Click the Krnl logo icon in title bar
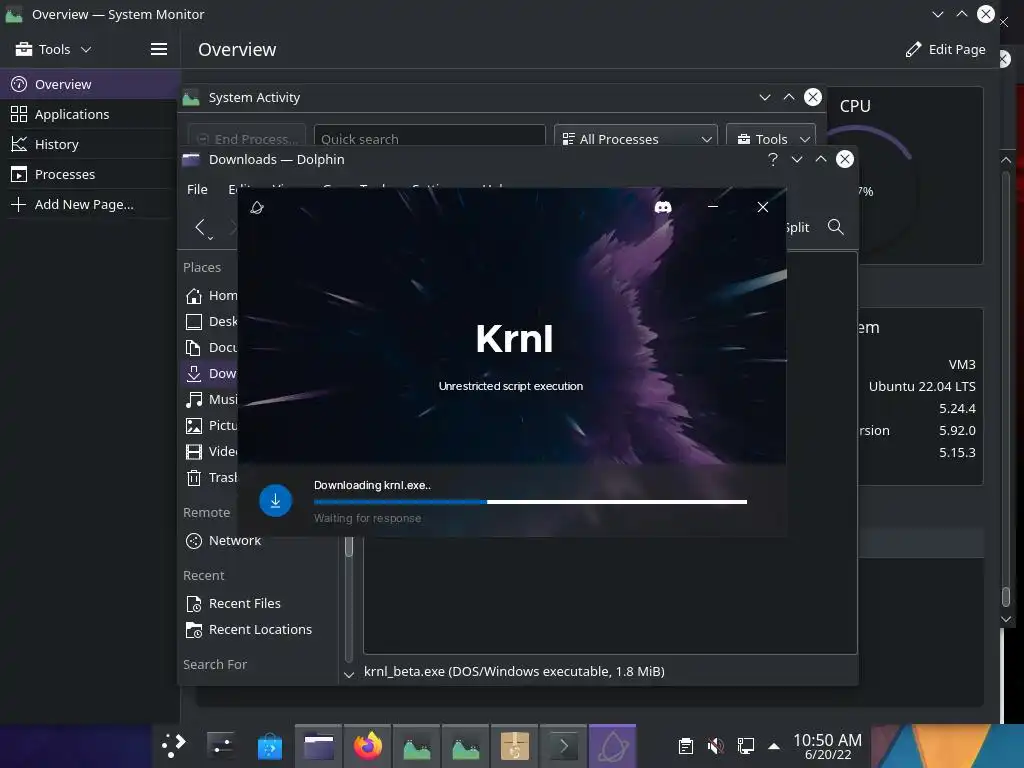The image size is (1024, 768). 257,208
